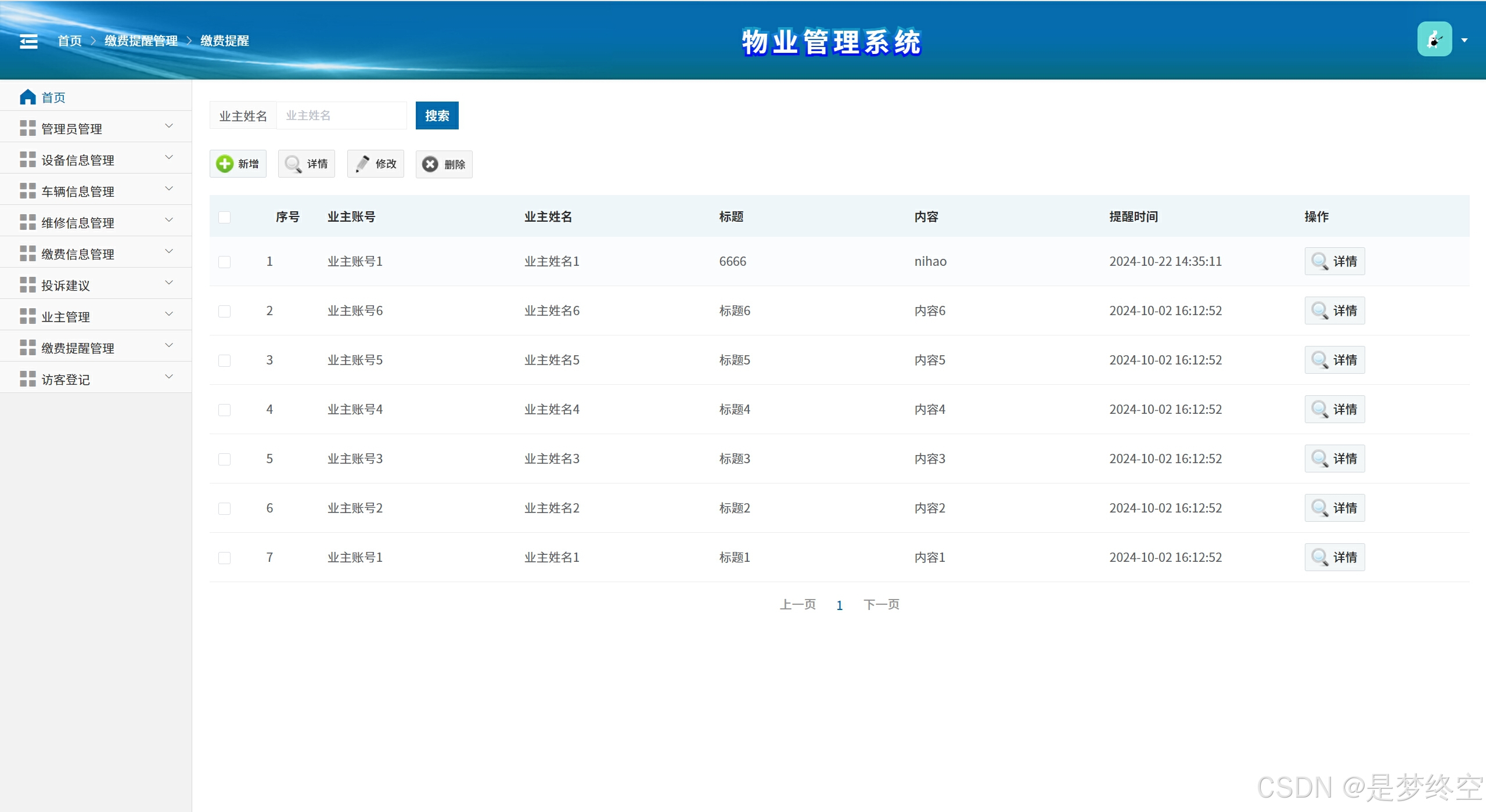Click the 删除 delete cross icon
This screenshot has height=812, width=1486.
pos(430,164)
